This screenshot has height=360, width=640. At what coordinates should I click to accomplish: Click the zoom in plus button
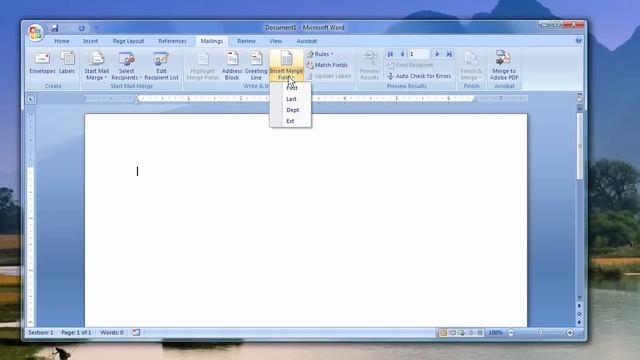pyautogui.click(x=570, y=333)
